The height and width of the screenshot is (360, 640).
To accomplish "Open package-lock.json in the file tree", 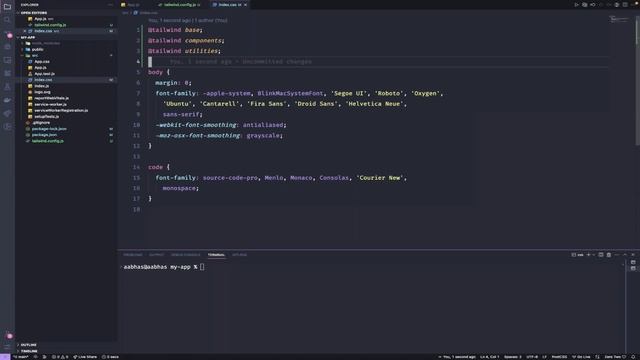I will pos(49,129).
